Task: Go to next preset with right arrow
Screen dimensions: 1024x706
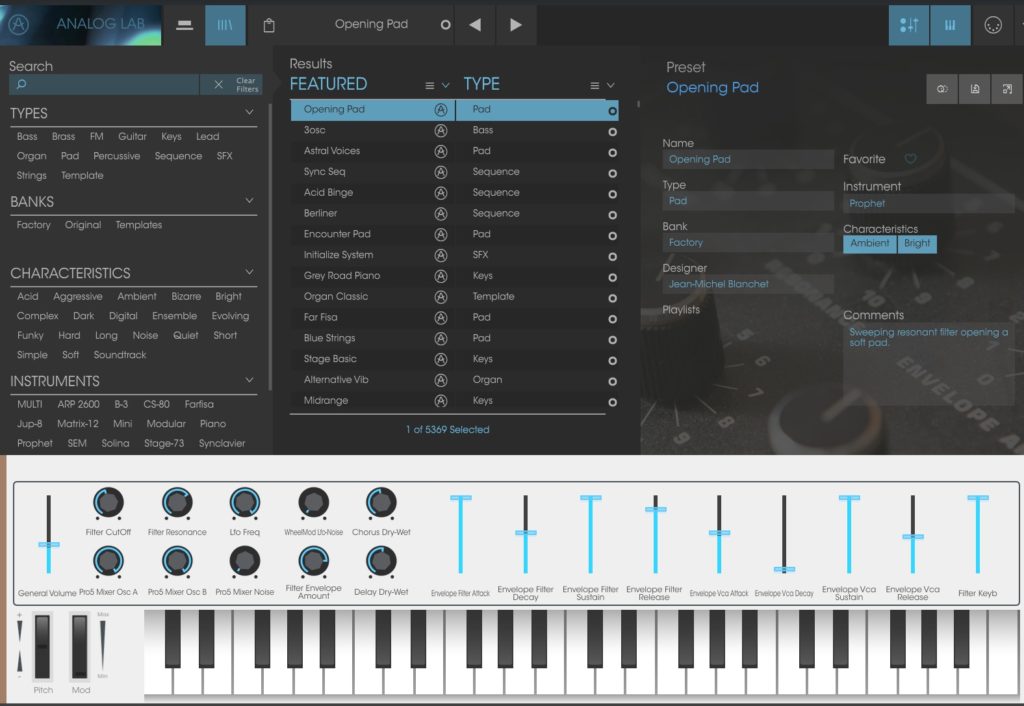Action: tap(516, 25)
